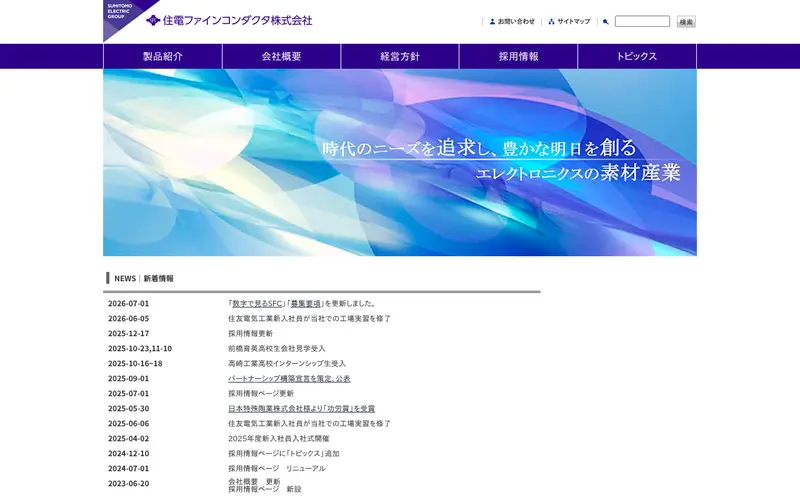The height and width of the screenshot is (500, 800).
Task: Open the 数字で見るSFC news link
Action: tap(257, 304)
